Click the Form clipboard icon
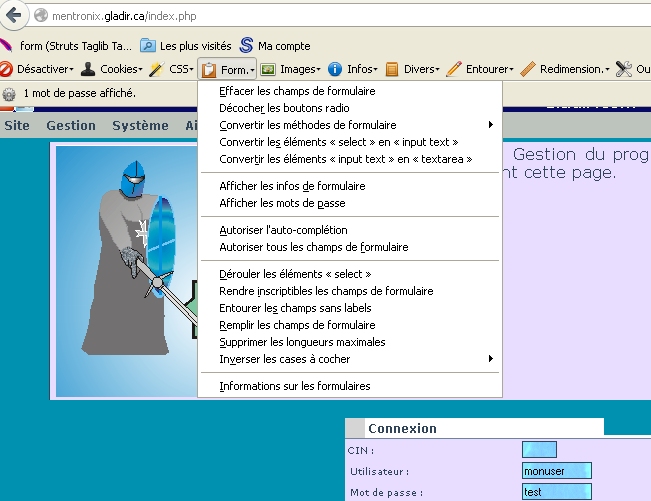 tap(208, 69)
